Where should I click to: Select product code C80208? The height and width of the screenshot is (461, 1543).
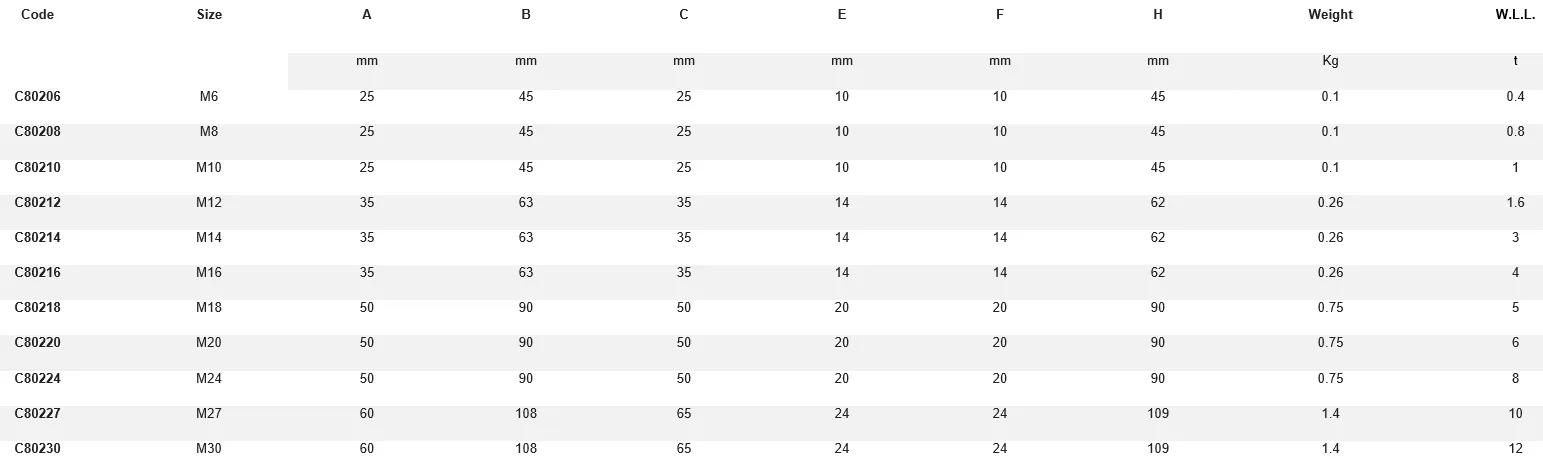(37, 132)
